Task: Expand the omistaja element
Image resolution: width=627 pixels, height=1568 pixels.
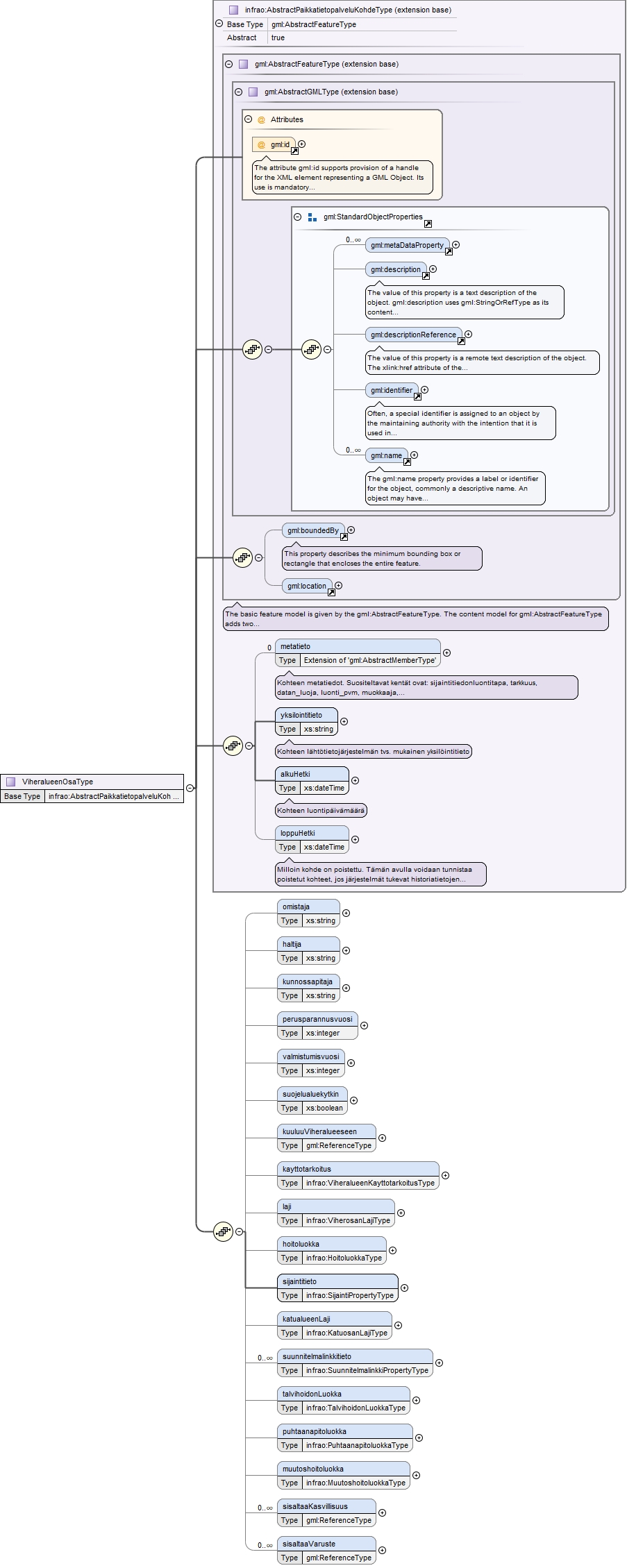Action: (x=346, y=913)
